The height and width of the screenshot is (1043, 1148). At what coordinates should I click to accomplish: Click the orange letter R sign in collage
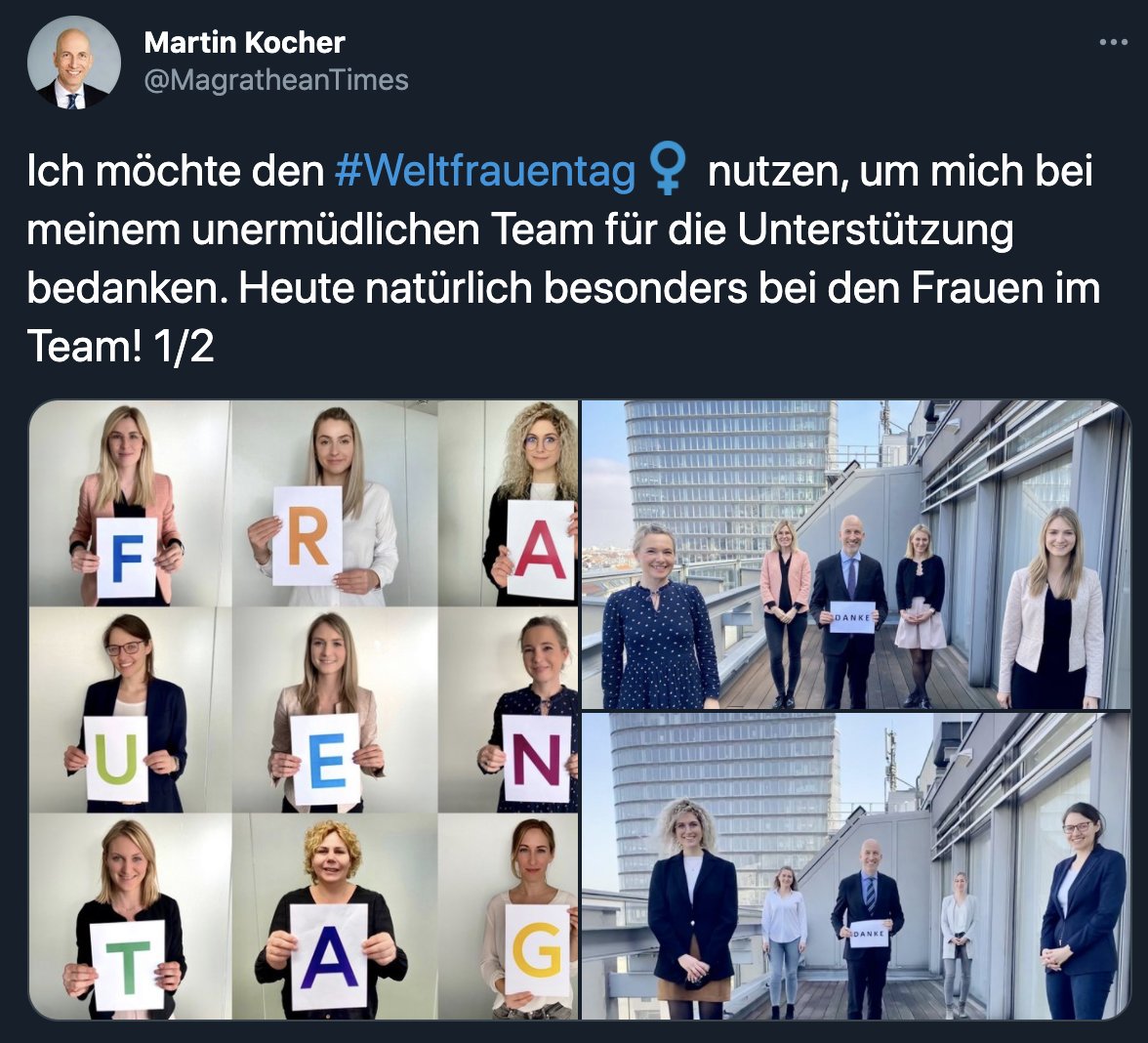coord(307,537)
